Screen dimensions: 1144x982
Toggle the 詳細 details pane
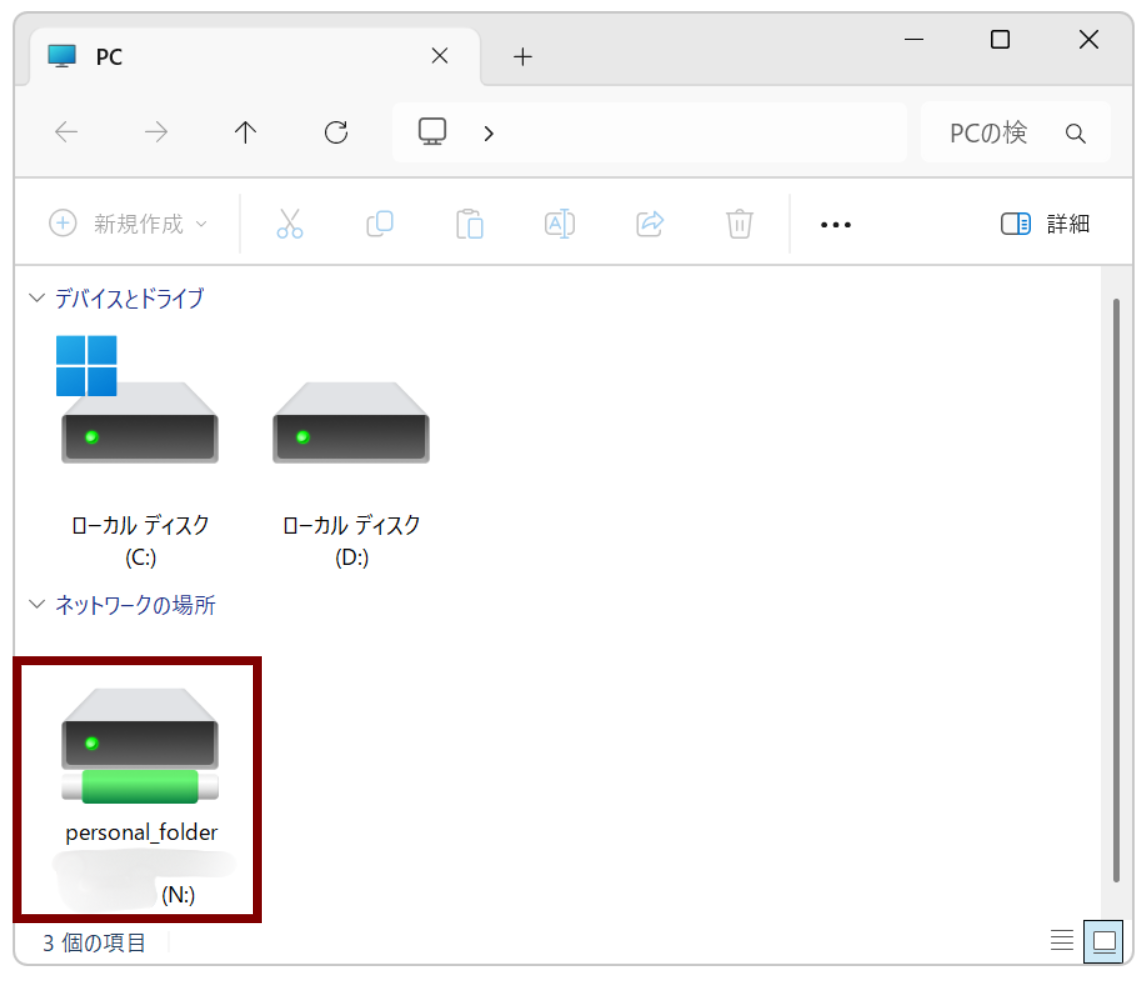click(x=1044, y=224)
